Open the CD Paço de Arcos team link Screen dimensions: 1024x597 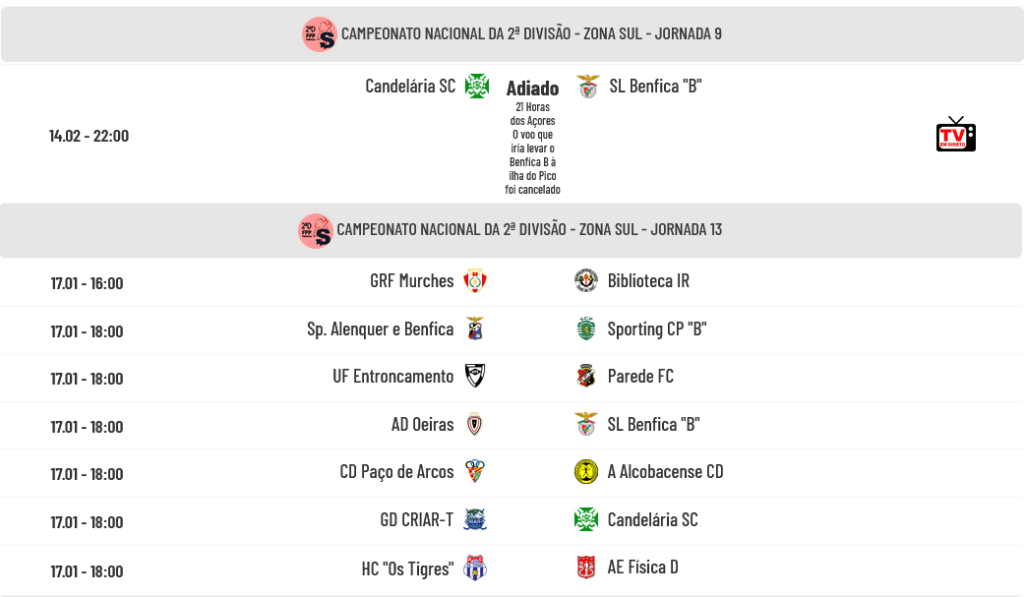396,472
